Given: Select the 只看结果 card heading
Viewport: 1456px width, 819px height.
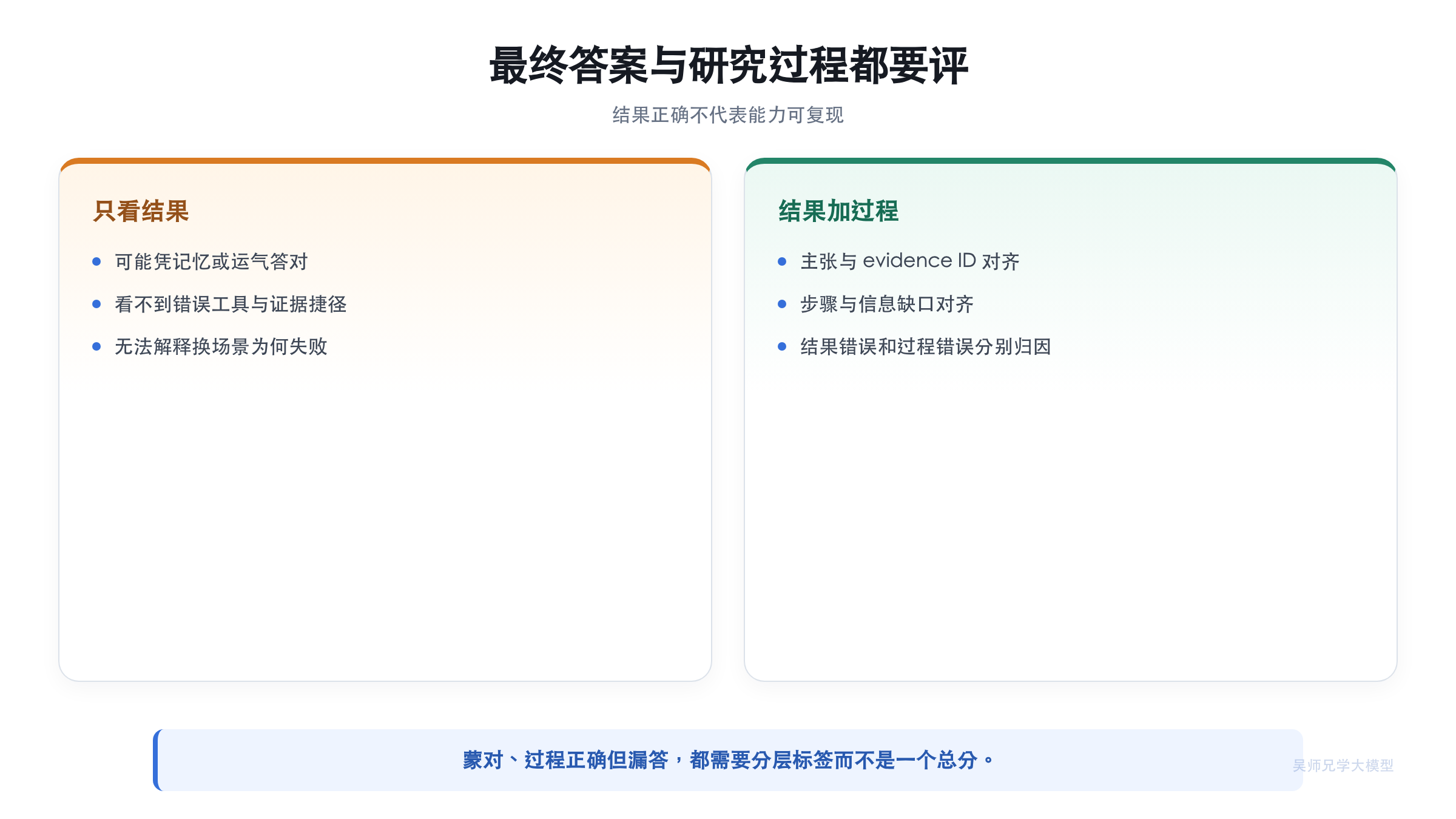Looking at the screenshot, I should point(141,211).
